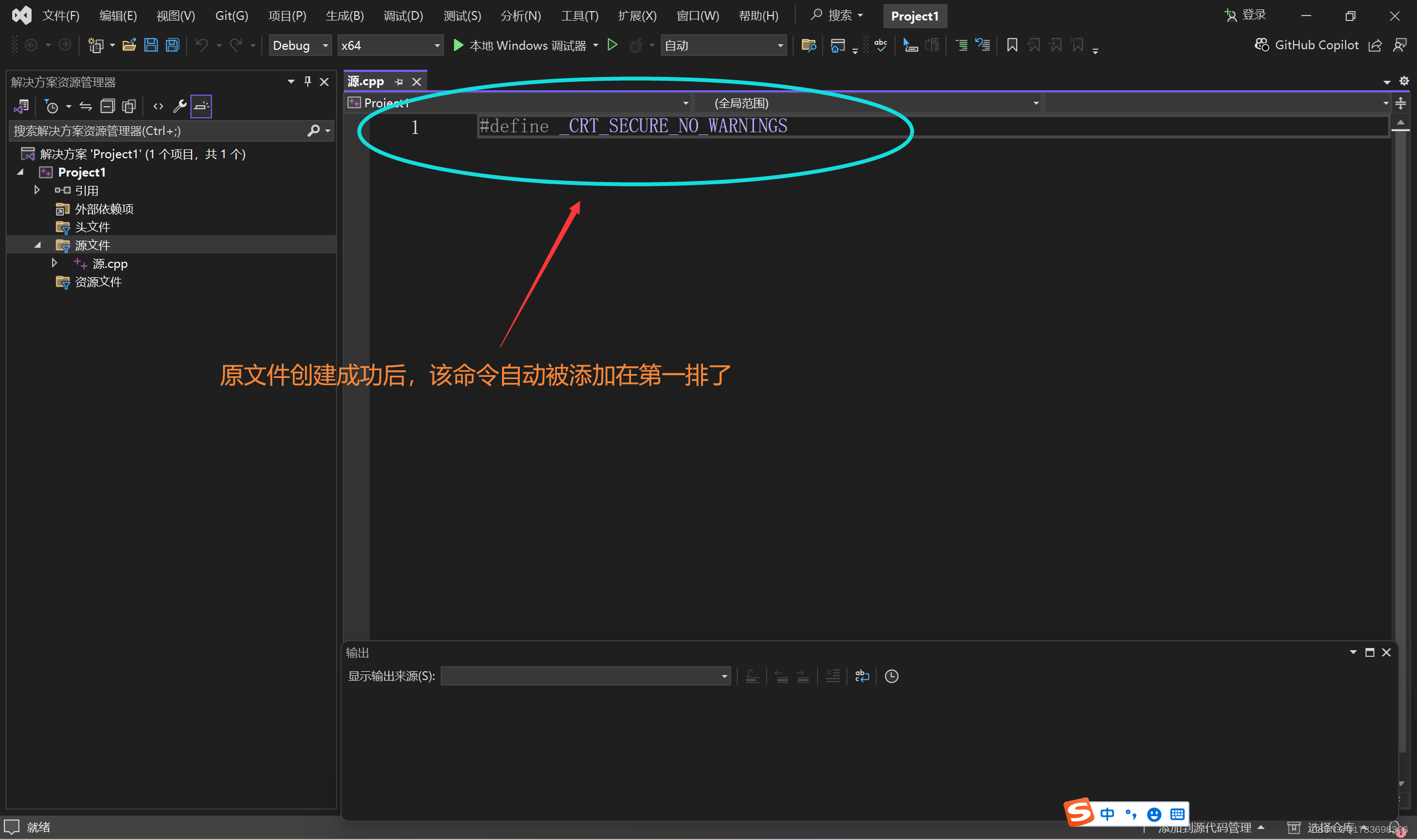1417x840 pixels.
Task: Click the Open File folder icon
Action: coord(129,45)
